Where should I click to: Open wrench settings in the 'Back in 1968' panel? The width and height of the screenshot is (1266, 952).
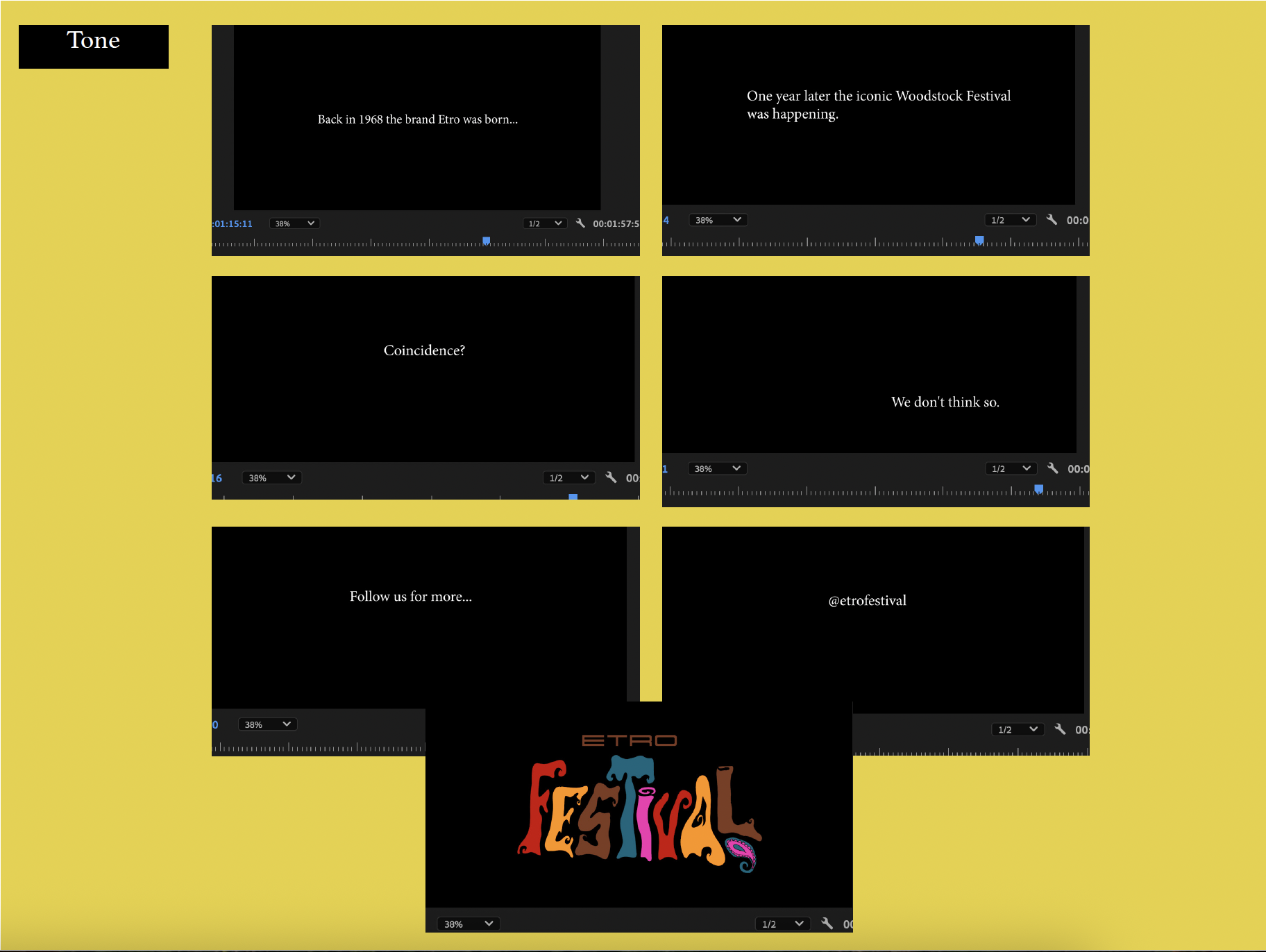pyautogui.click(x=580, y=223)
